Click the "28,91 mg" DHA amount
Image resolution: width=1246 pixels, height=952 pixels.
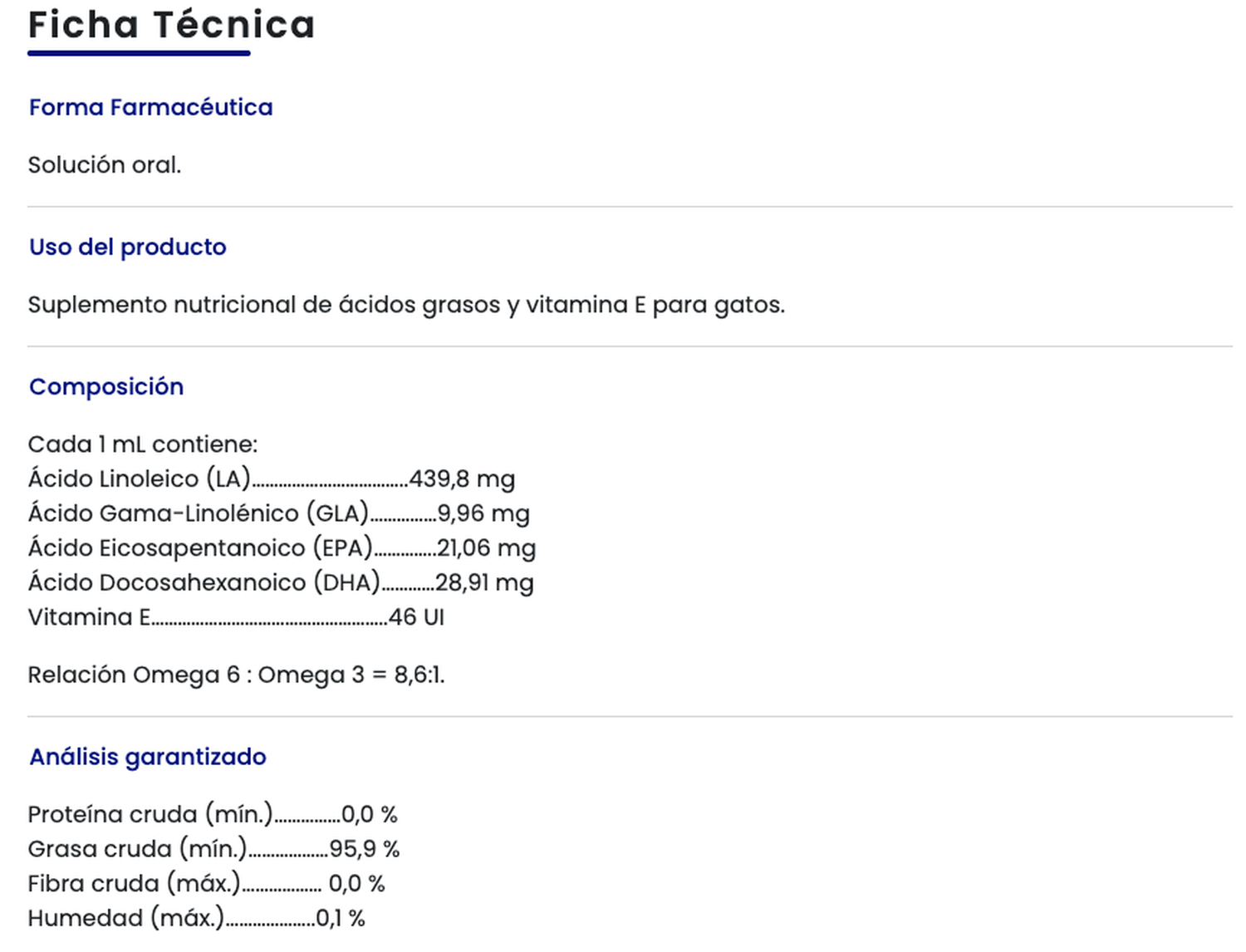tap(484, 582)
